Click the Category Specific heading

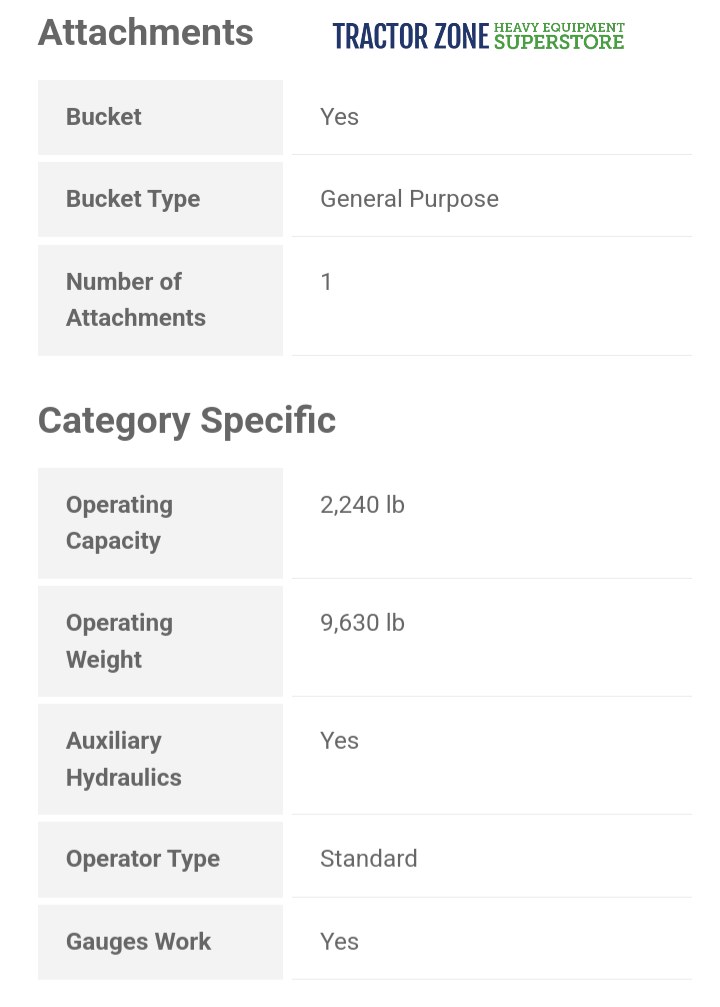[186, 420]
